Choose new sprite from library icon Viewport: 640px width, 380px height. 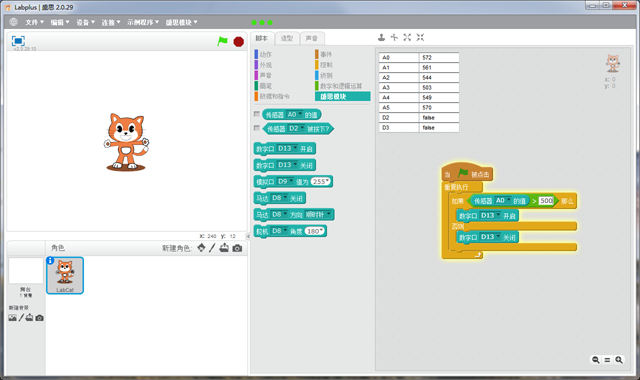(x=201, y=248)
